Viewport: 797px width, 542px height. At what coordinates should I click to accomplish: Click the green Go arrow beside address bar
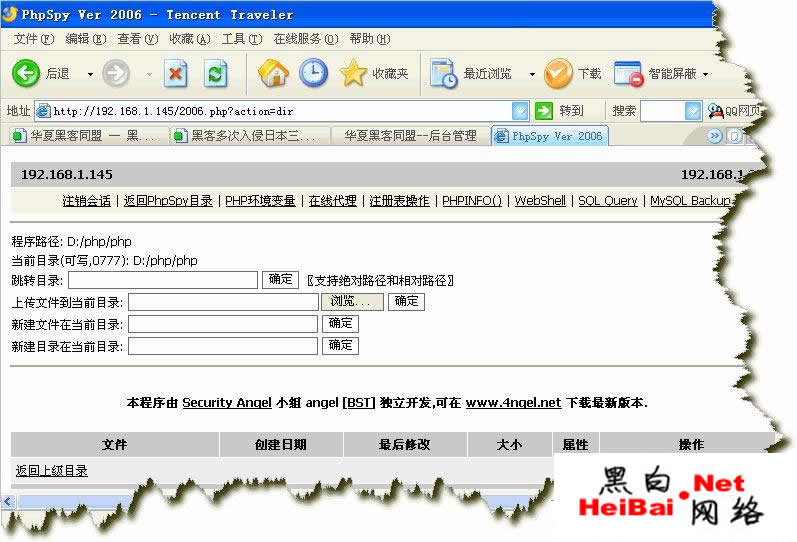click(544, 110)
